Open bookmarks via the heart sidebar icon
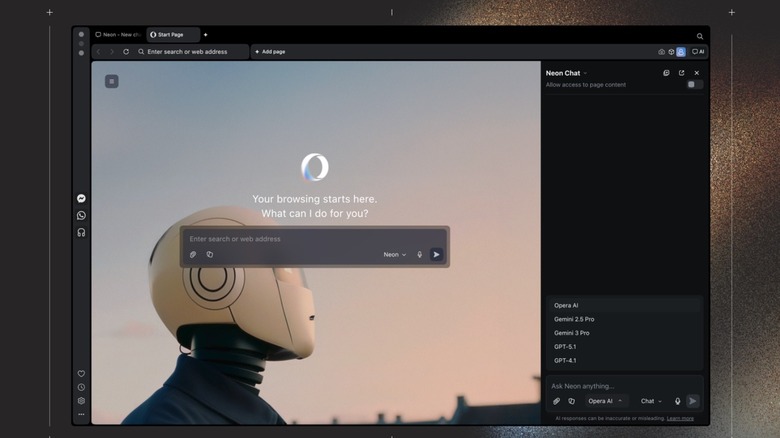This screenshot has width=780, height=438. tap(81, 374)
